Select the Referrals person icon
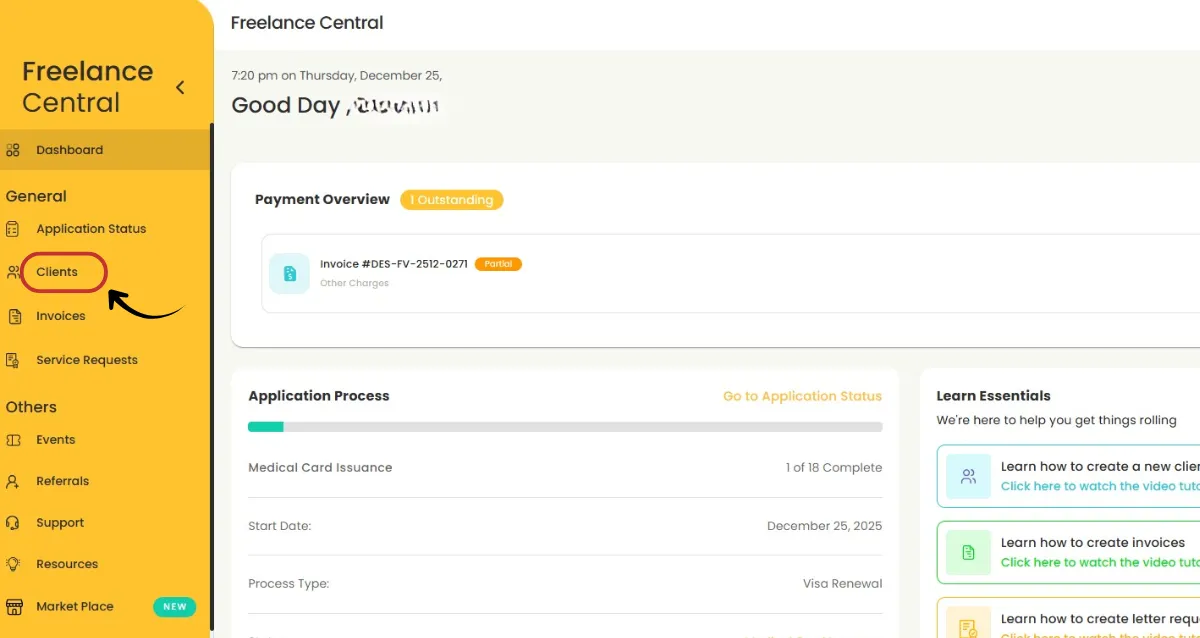This screenshot has height=638, width=1200. [13, 481]
